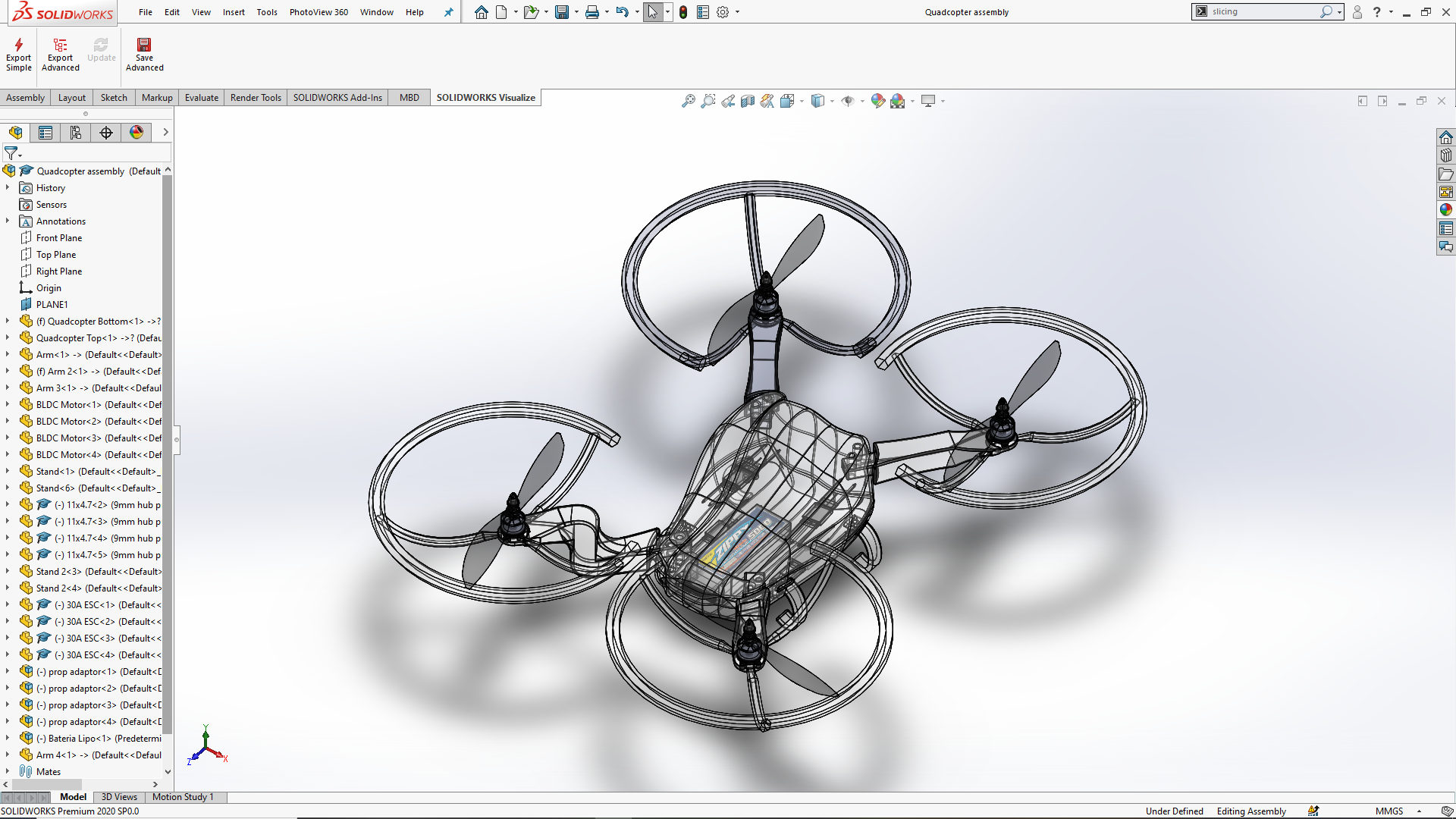Open the DimXpertManager tab
1456x819 pixels.
(x=106, y=133)
